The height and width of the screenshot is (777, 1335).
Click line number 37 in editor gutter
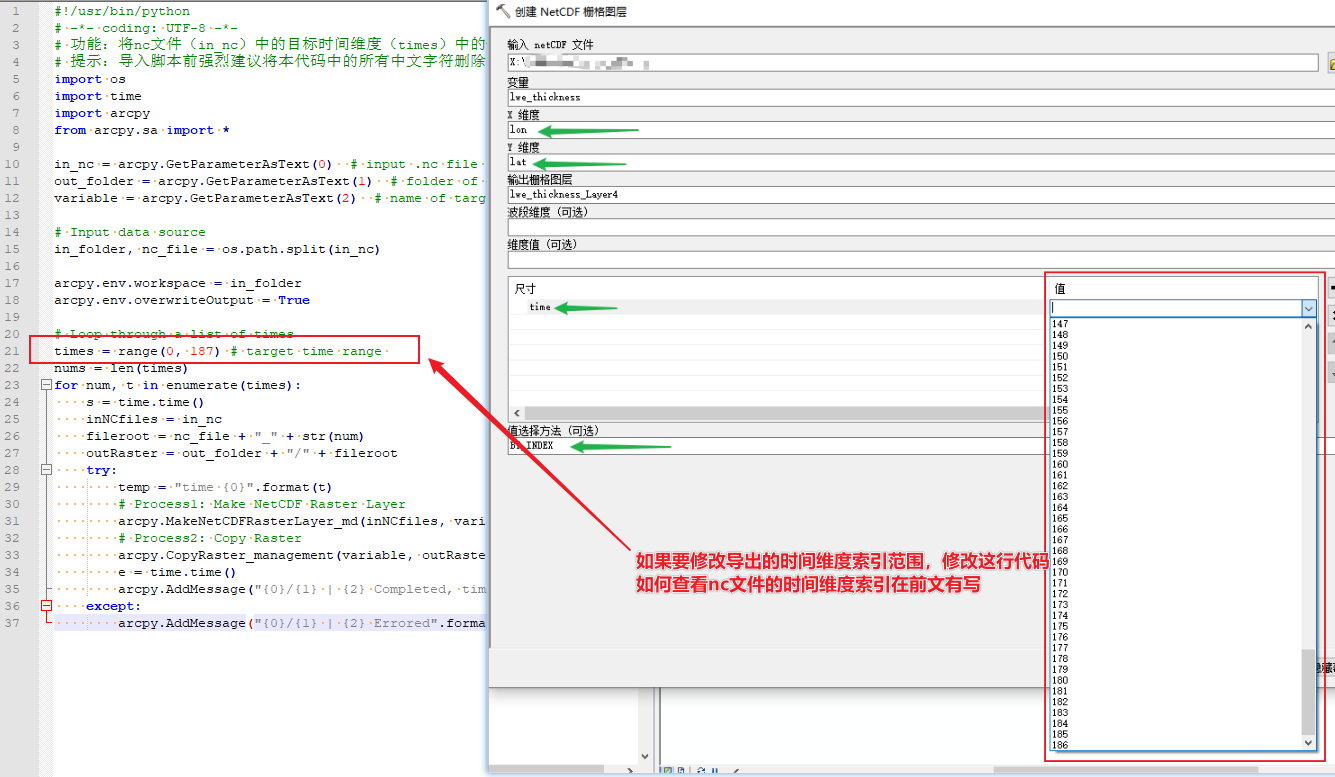[12, 623]
